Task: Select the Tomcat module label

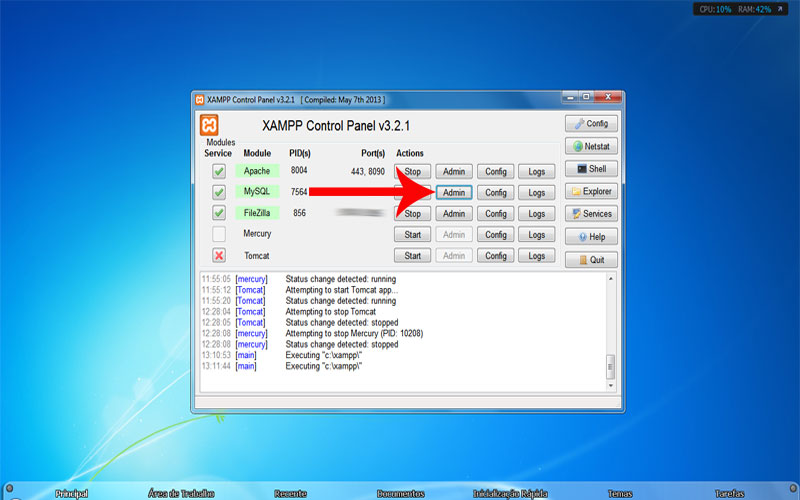Action: (256, 256)
